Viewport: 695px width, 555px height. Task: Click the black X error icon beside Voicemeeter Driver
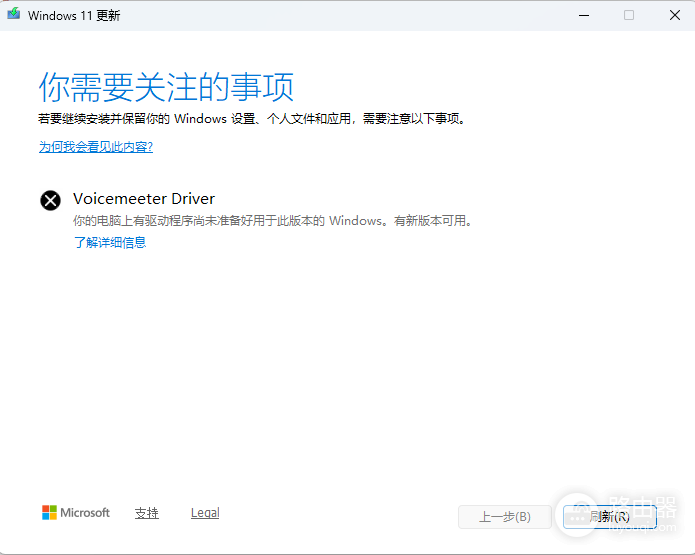tap(51, 200)
